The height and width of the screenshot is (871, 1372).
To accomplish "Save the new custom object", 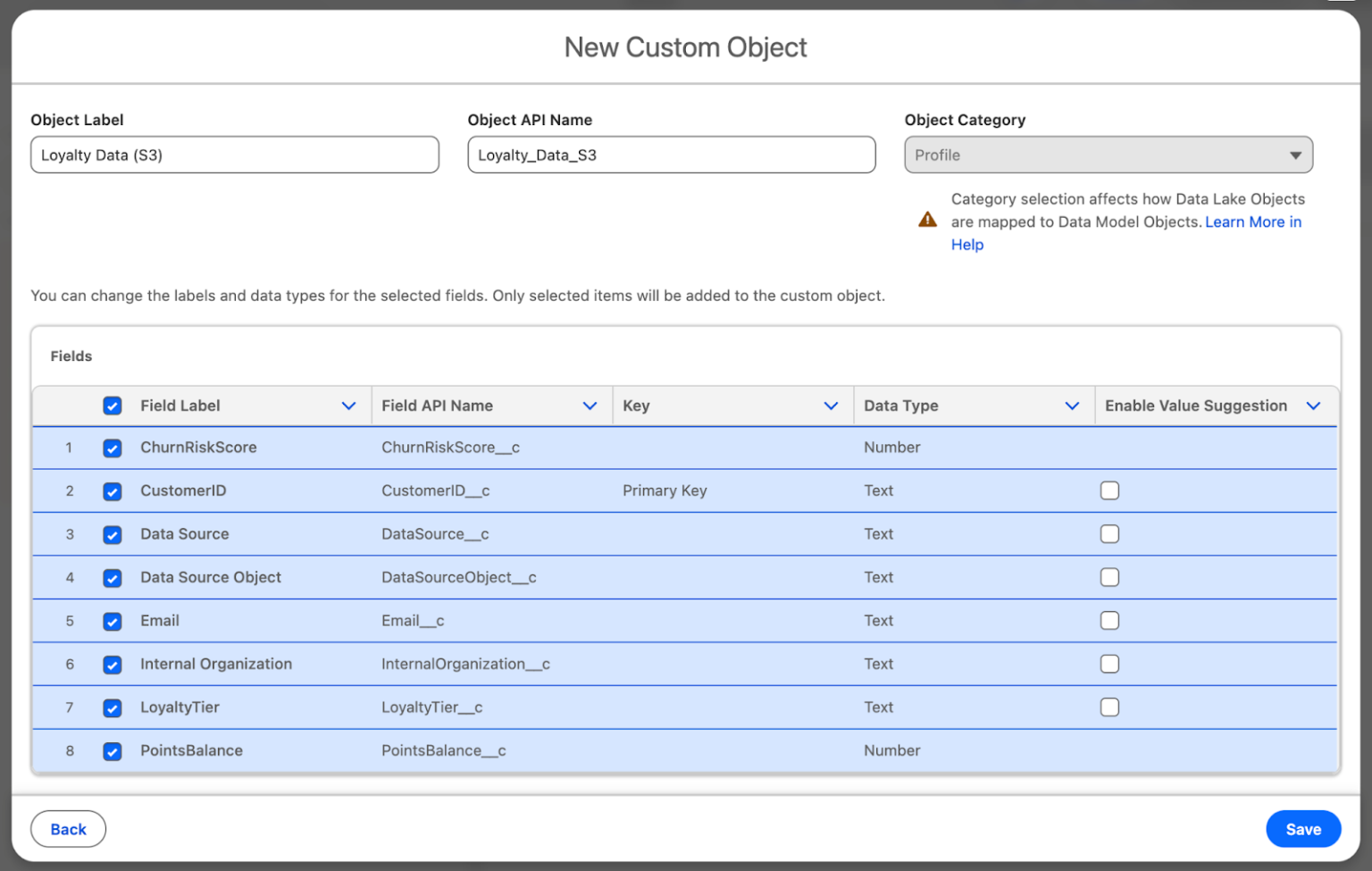I will [1303, 829].
